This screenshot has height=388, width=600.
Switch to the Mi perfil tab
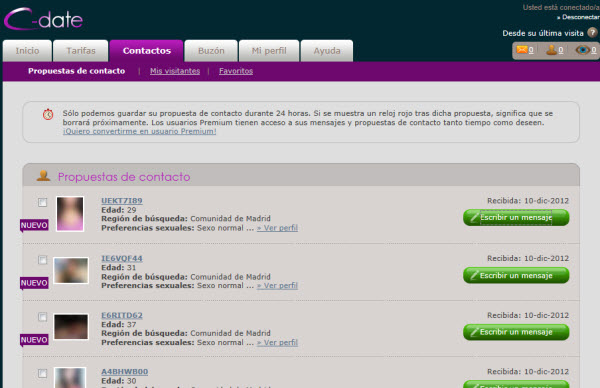click(x=269, y=51)
